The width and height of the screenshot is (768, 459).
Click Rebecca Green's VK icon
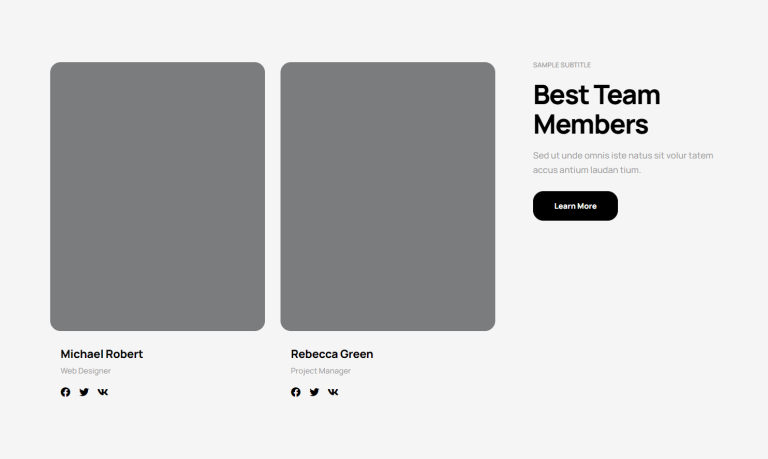pos(333,392)
